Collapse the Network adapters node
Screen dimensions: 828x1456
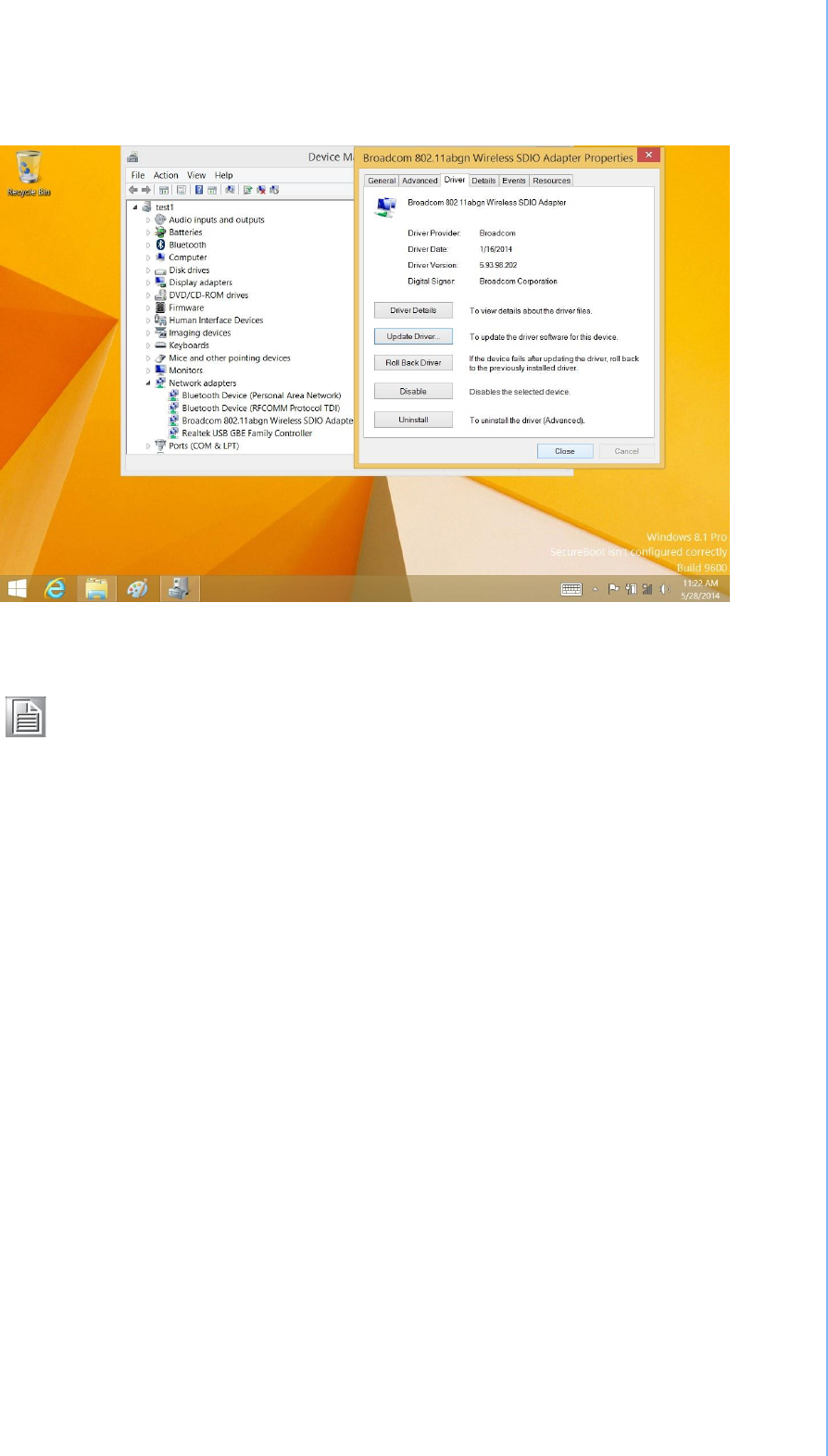pyautogui.click(x=148, y=383)
